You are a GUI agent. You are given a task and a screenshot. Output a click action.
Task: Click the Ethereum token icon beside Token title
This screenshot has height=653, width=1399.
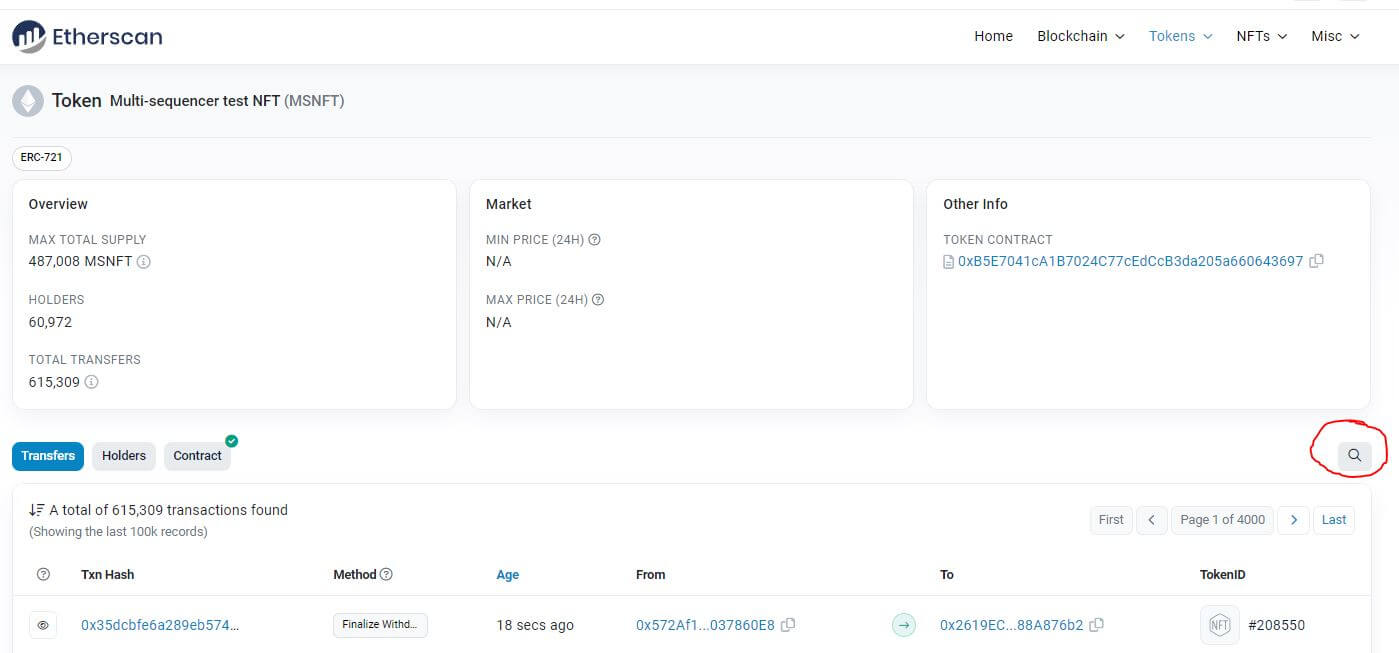[27, 101]
